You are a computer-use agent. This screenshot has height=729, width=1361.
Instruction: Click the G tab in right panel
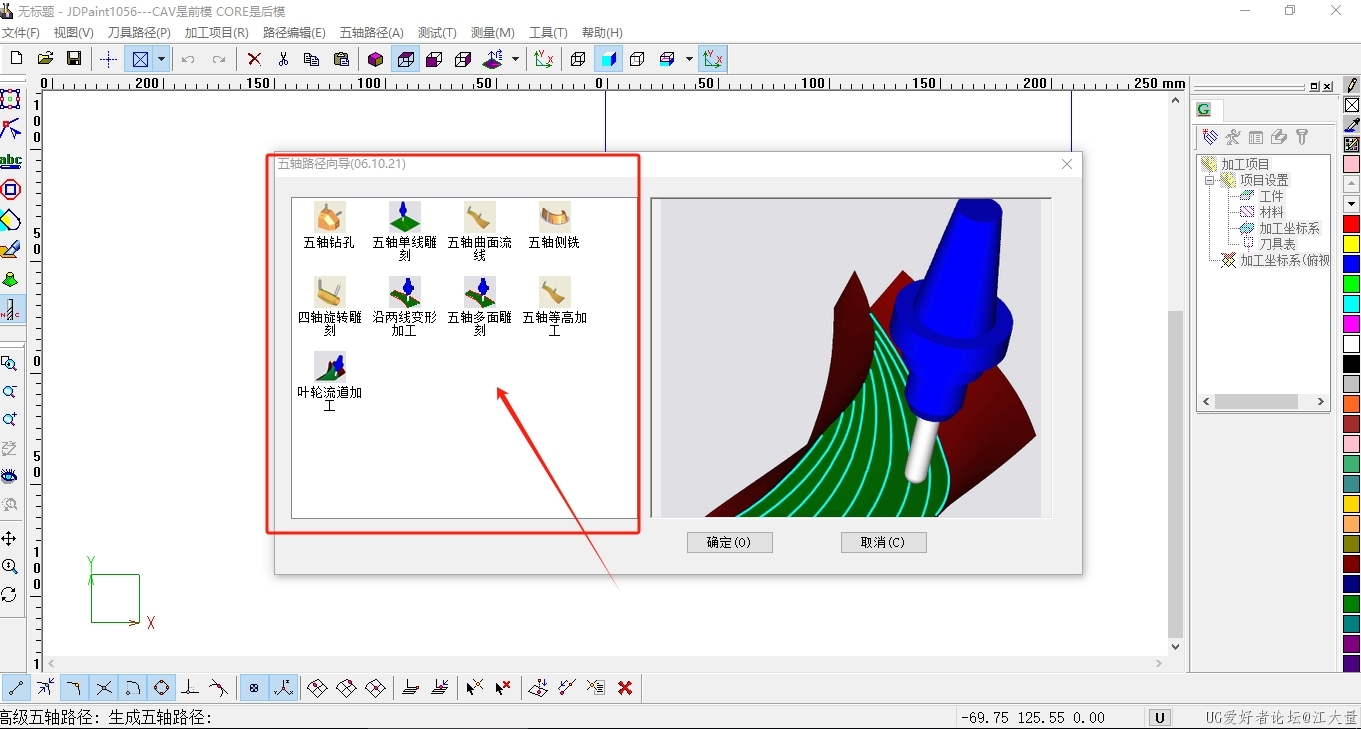pyautogui.click(x=1204, y=110)
